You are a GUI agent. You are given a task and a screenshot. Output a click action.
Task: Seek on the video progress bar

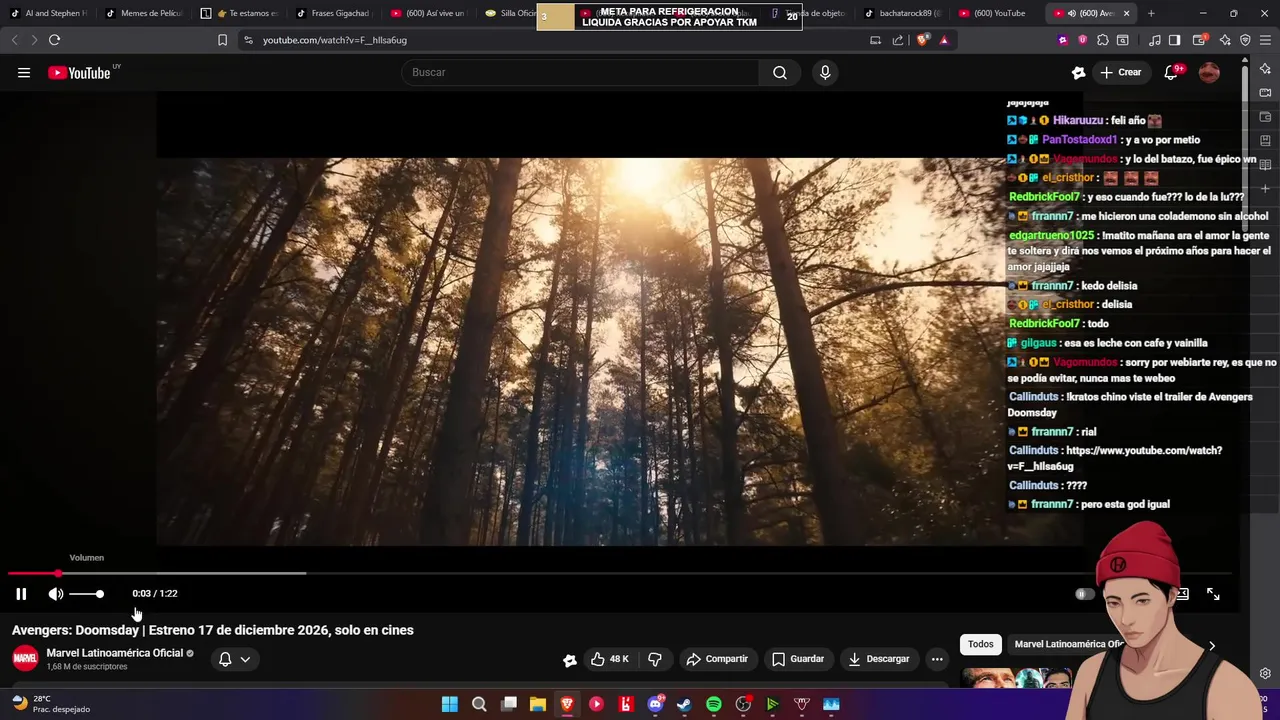(x=620, y=573)
